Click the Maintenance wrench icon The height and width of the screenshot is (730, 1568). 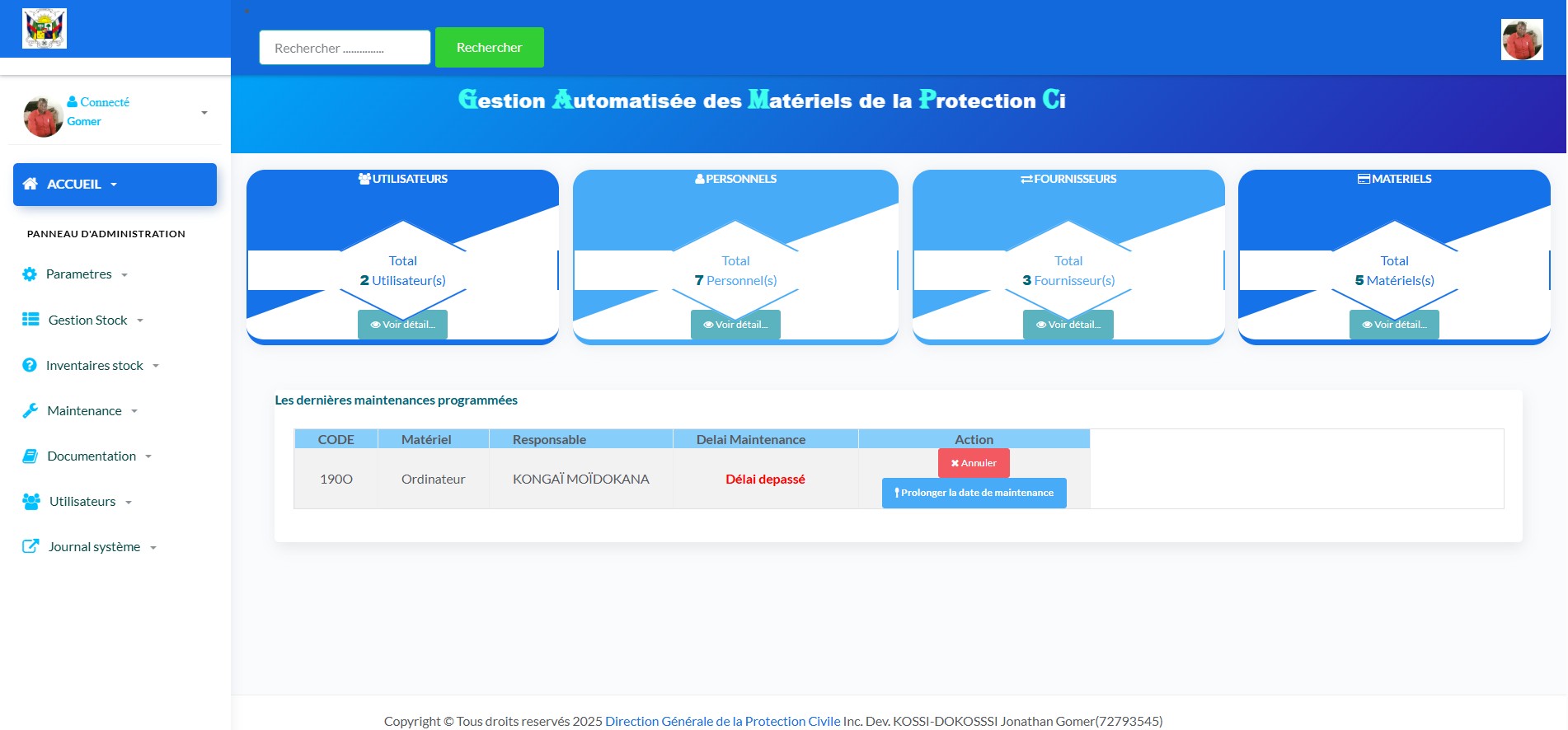point(31,410)
